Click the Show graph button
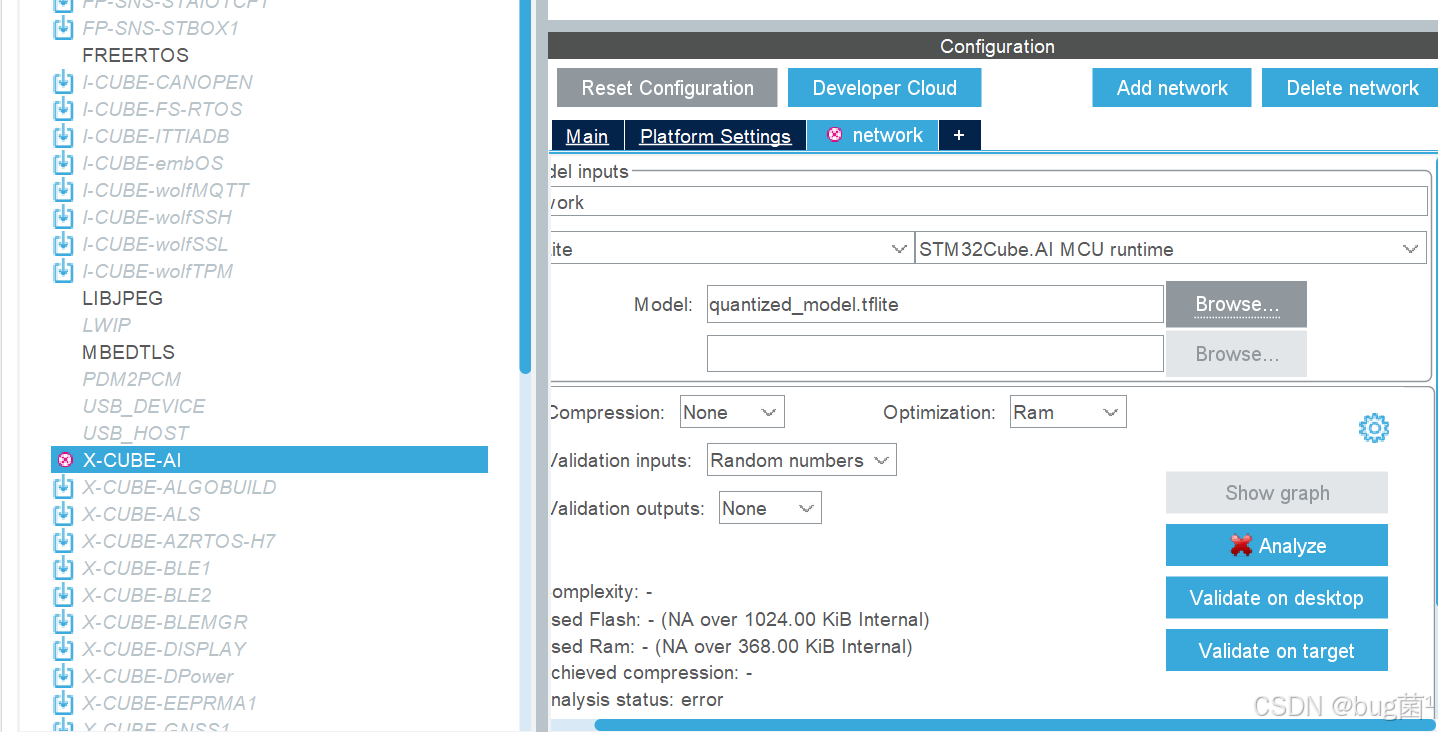1438x732 pixels. pos(1277,493)
